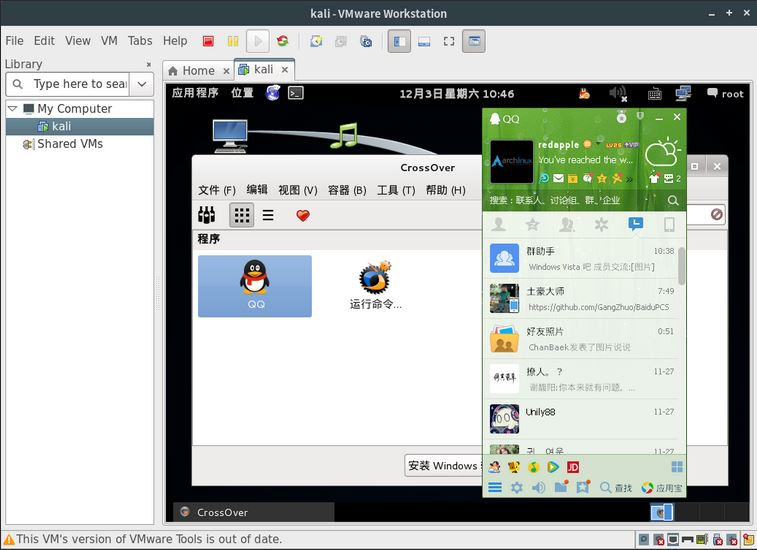Switch to QQ contacts tab
The image size is (757, 550).
[x=499, y=225]
